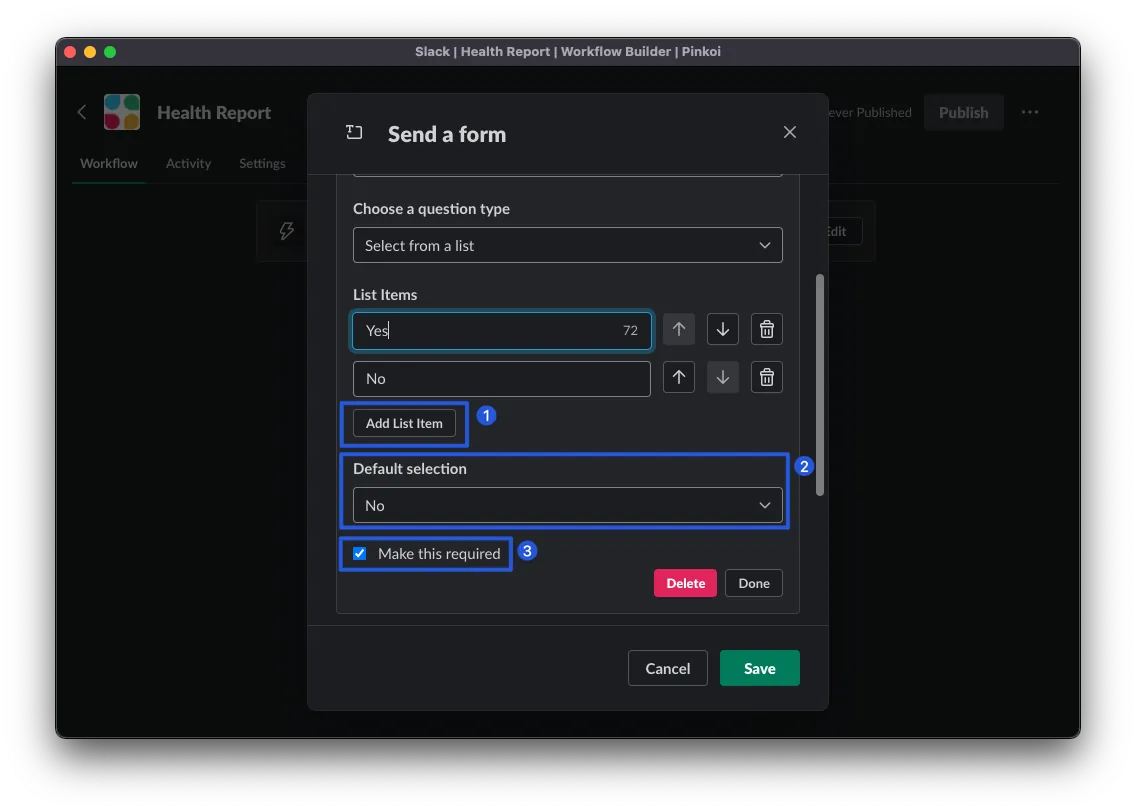Move the No list item up
This screenshot has width=1136, height=812.
(678, 378)
